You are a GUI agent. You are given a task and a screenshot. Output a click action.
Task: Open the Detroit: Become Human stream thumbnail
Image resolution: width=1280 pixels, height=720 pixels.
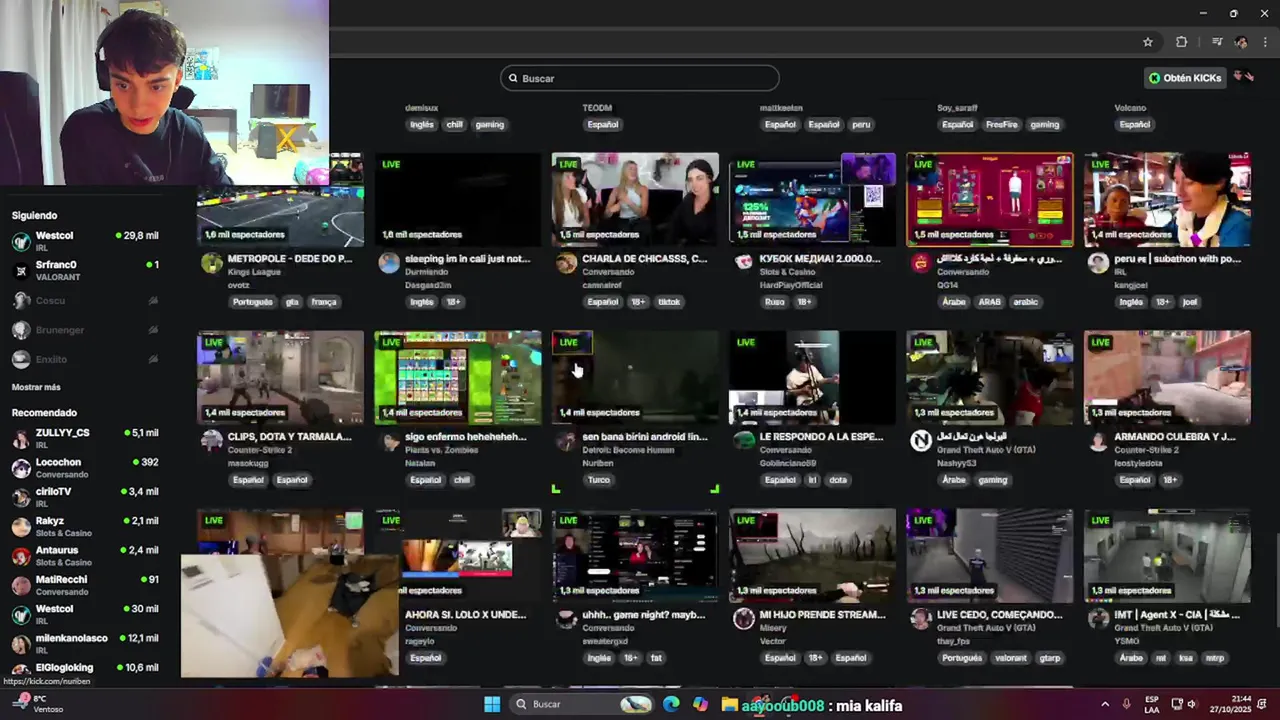(635, 378)
